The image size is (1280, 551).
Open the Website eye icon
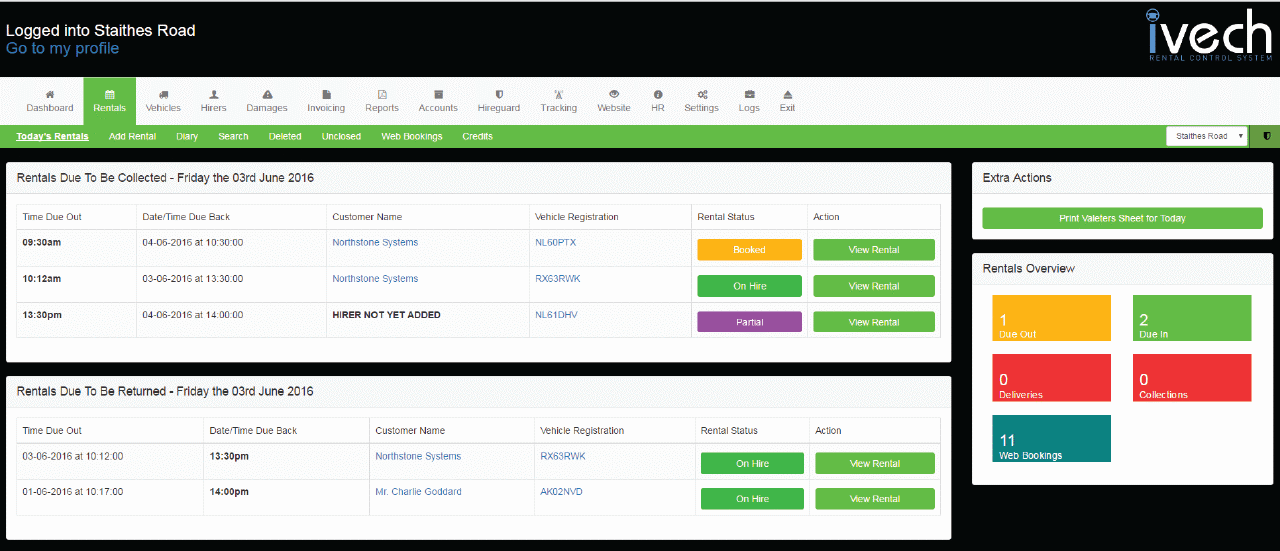614,94
